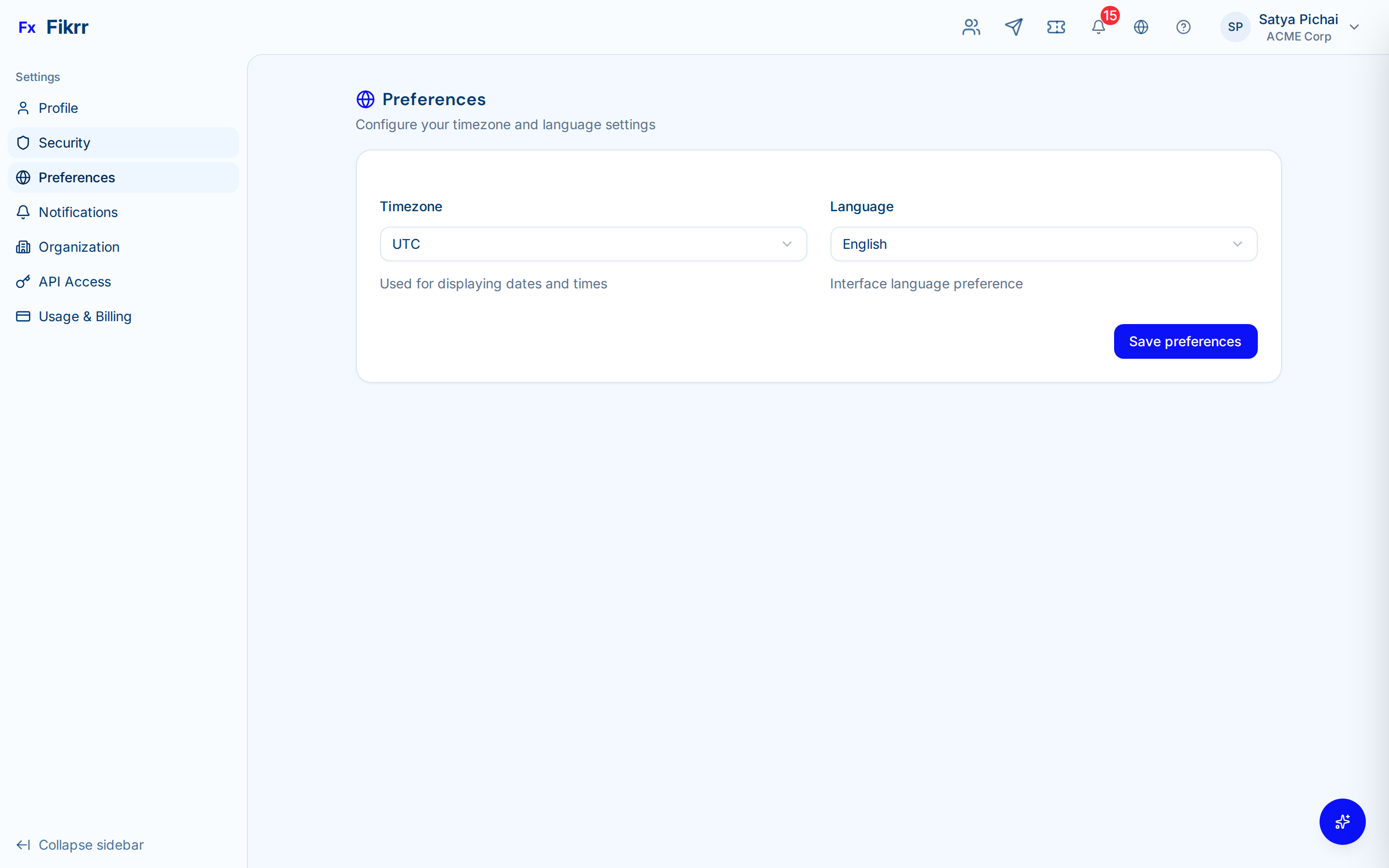This screenshot has height=868, width=1389.
Task: Click the key icon beside API Access
Action: (x=23, y=281)
